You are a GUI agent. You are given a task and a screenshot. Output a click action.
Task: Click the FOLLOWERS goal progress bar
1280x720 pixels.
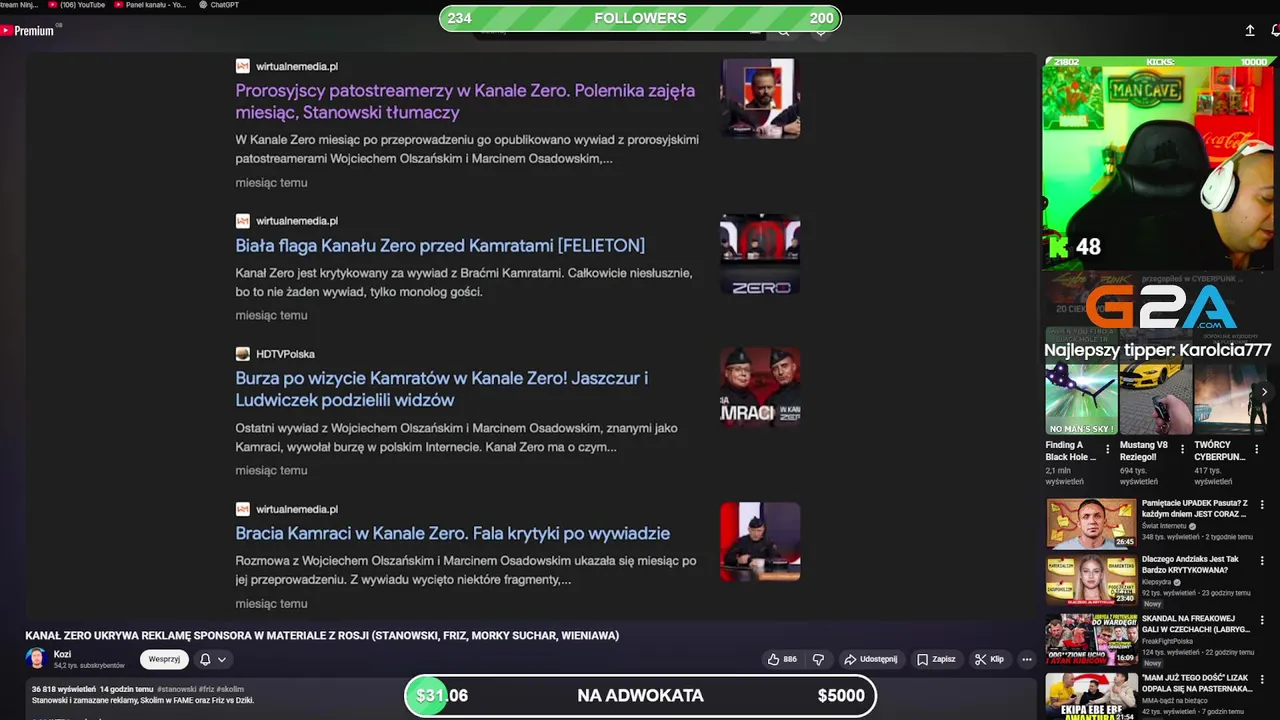point(640,18)
